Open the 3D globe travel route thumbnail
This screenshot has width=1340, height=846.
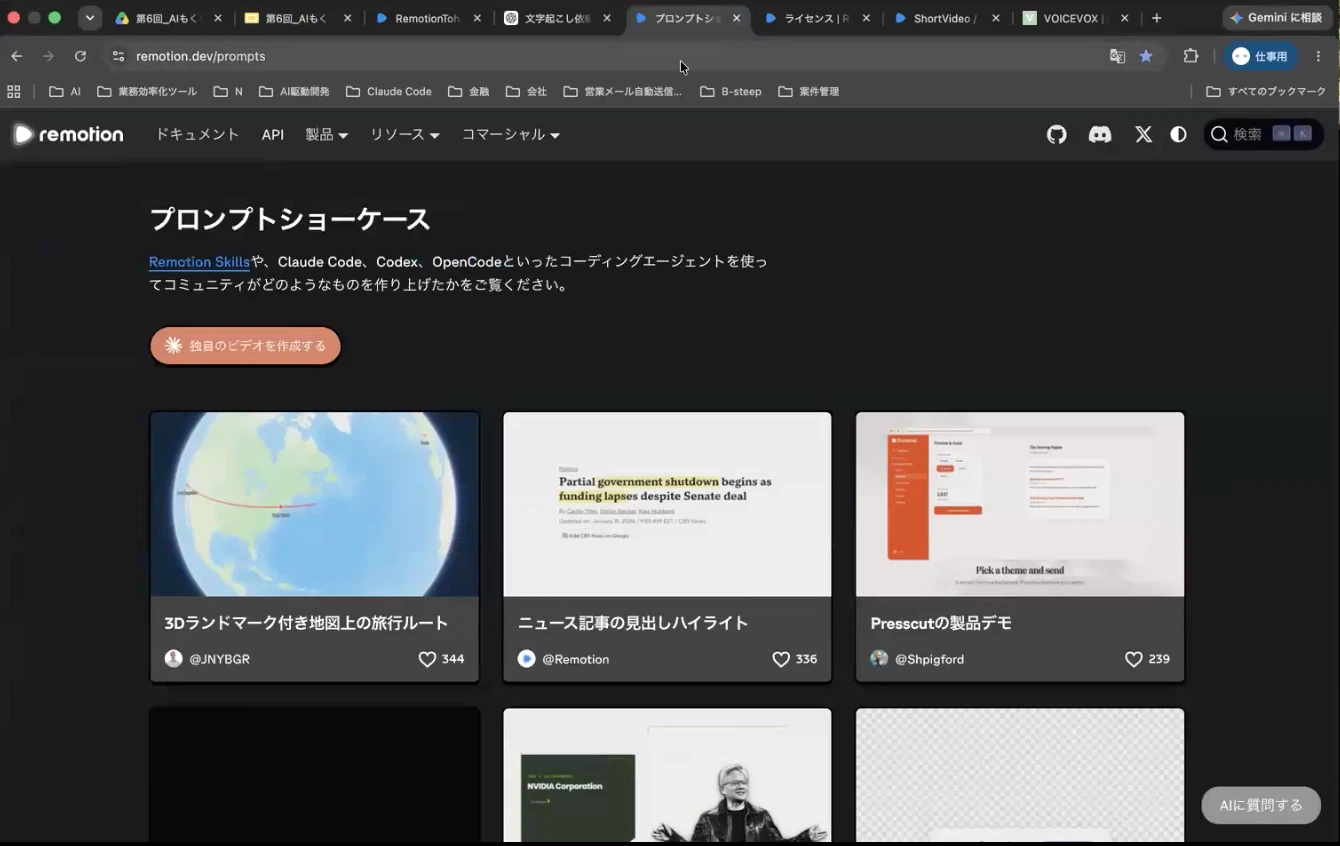(314, 504)
